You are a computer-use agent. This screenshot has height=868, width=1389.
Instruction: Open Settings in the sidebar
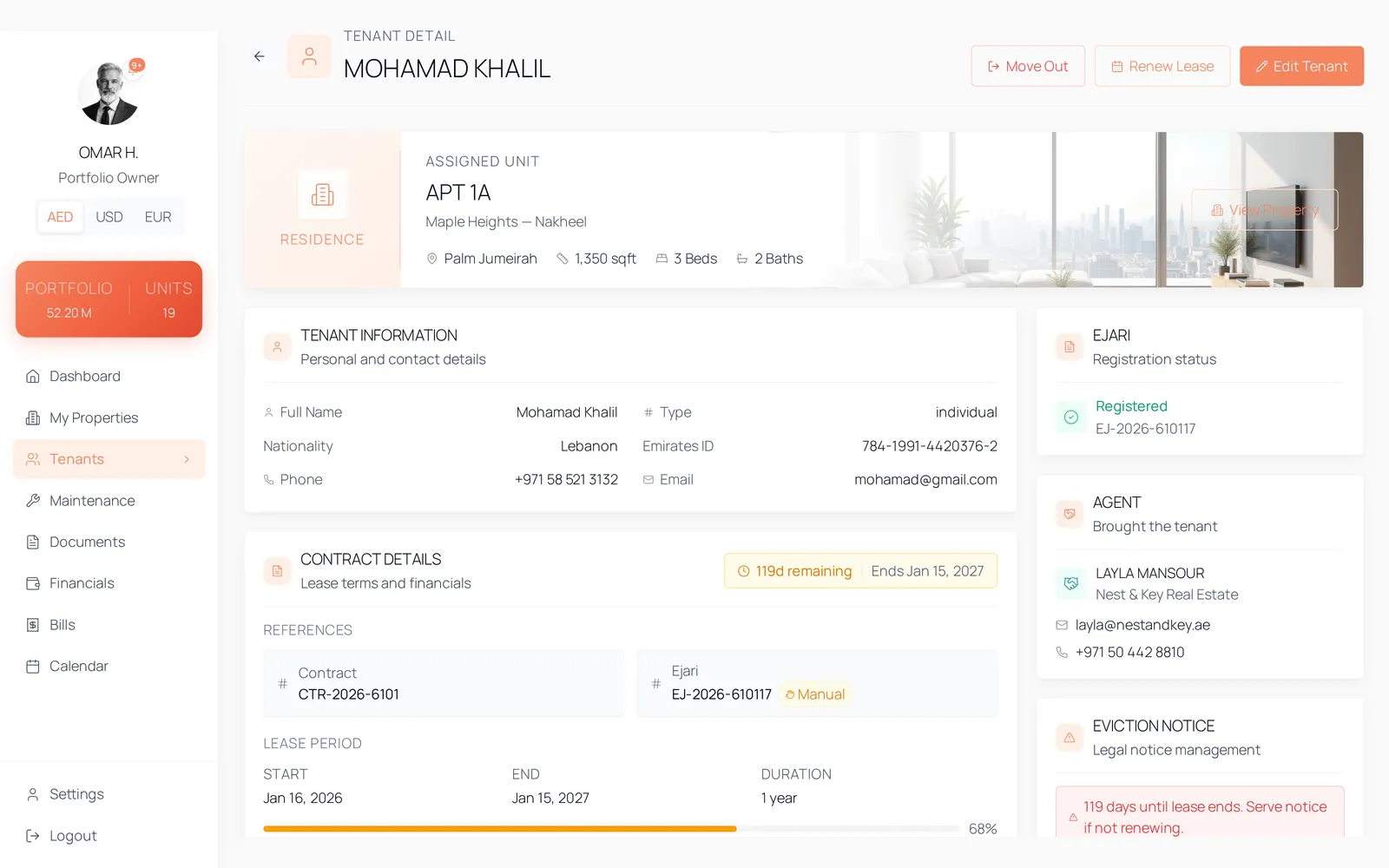[109, 794]
